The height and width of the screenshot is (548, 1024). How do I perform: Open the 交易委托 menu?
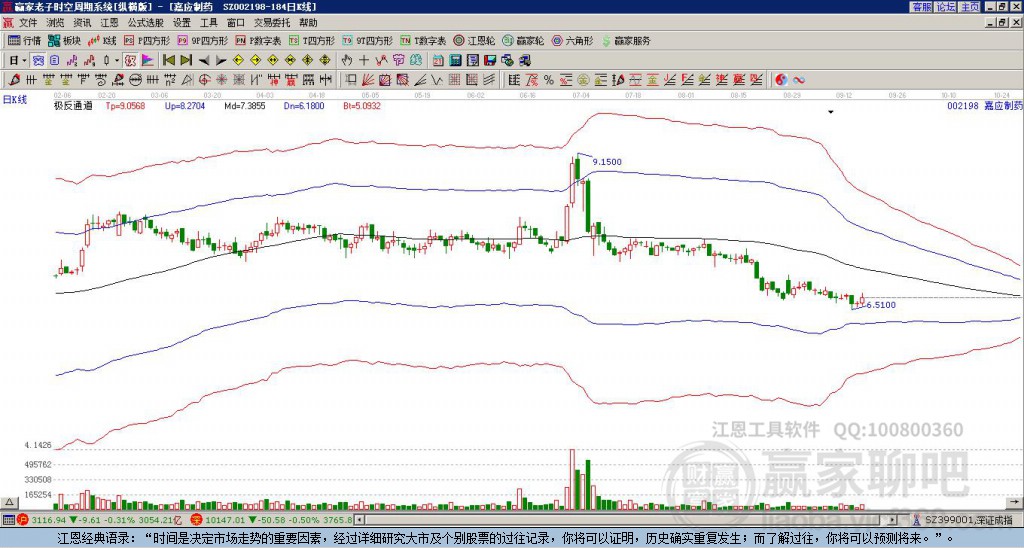(x=272, y=23)
